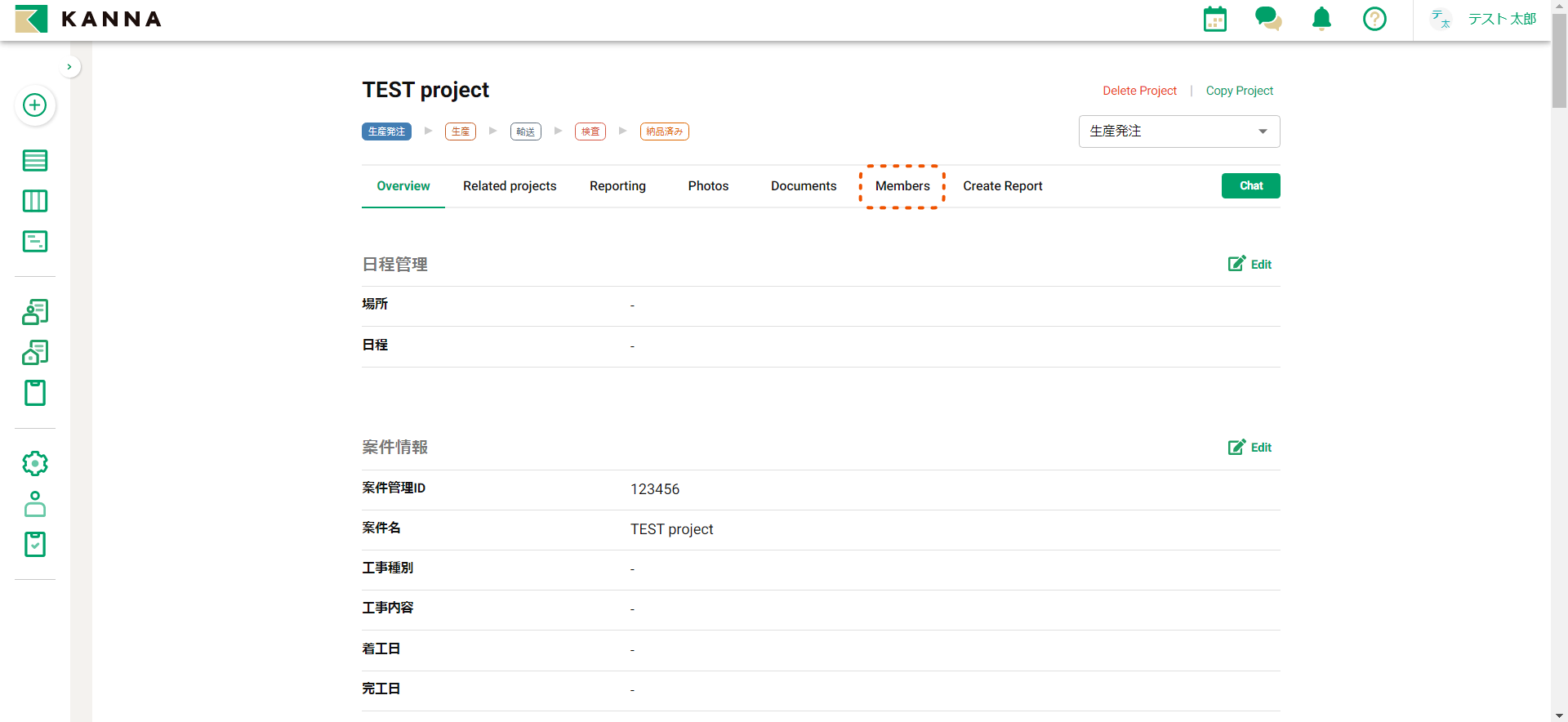Screen dimensions: 1568x722
Task: Edit the 日程管理 section
Action: pos(1249,264)
